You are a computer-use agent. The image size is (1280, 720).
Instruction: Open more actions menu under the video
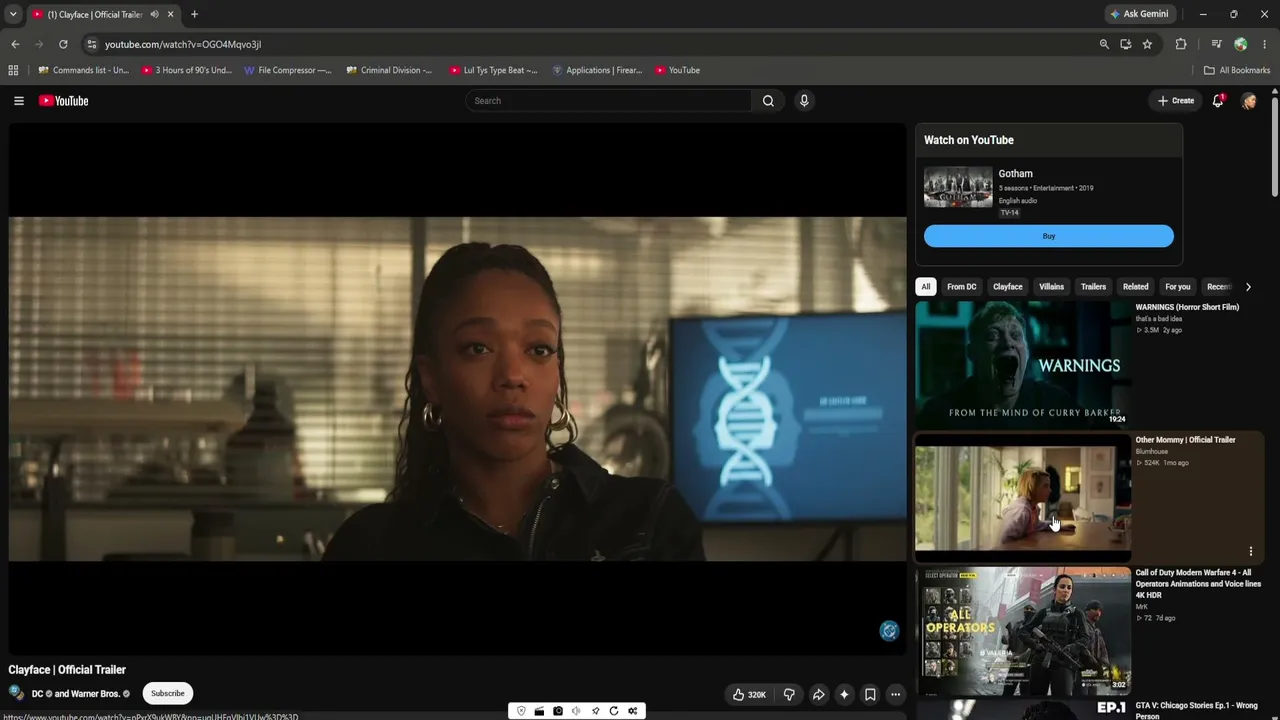click(x=896, y=695)
